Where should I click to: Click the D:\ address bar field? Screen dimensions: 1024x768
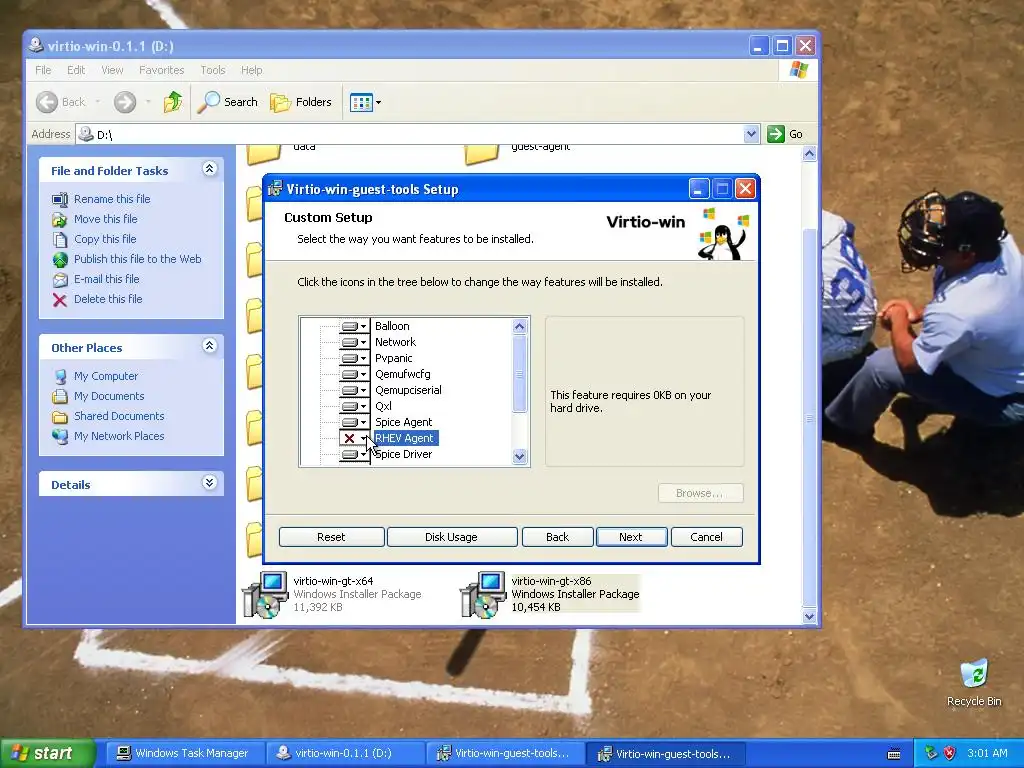click(x=418, y=135)
